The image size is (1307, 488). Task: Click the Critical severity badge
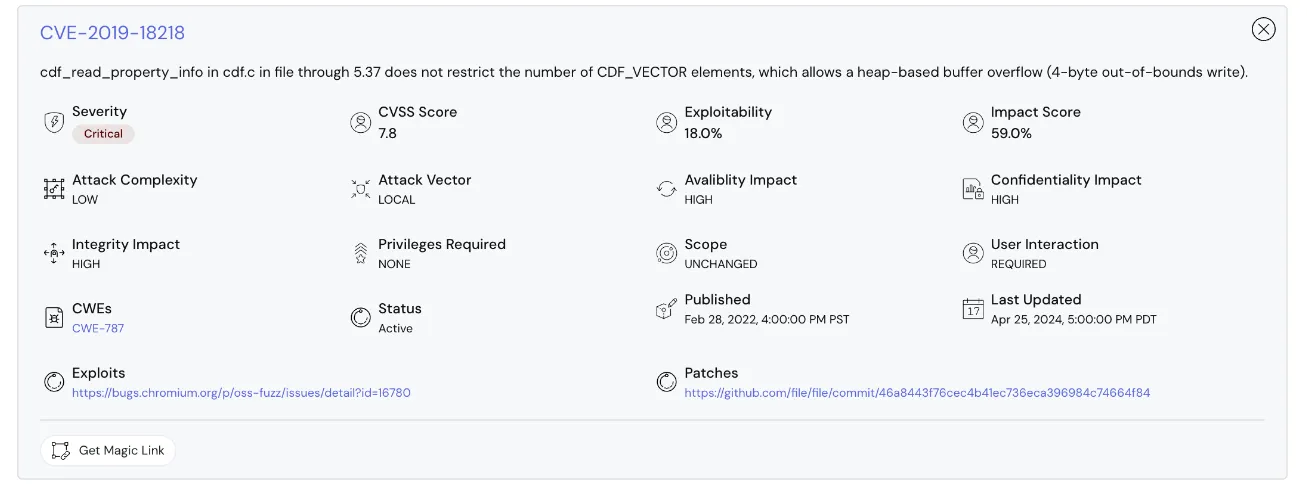[x=103, y=134]
